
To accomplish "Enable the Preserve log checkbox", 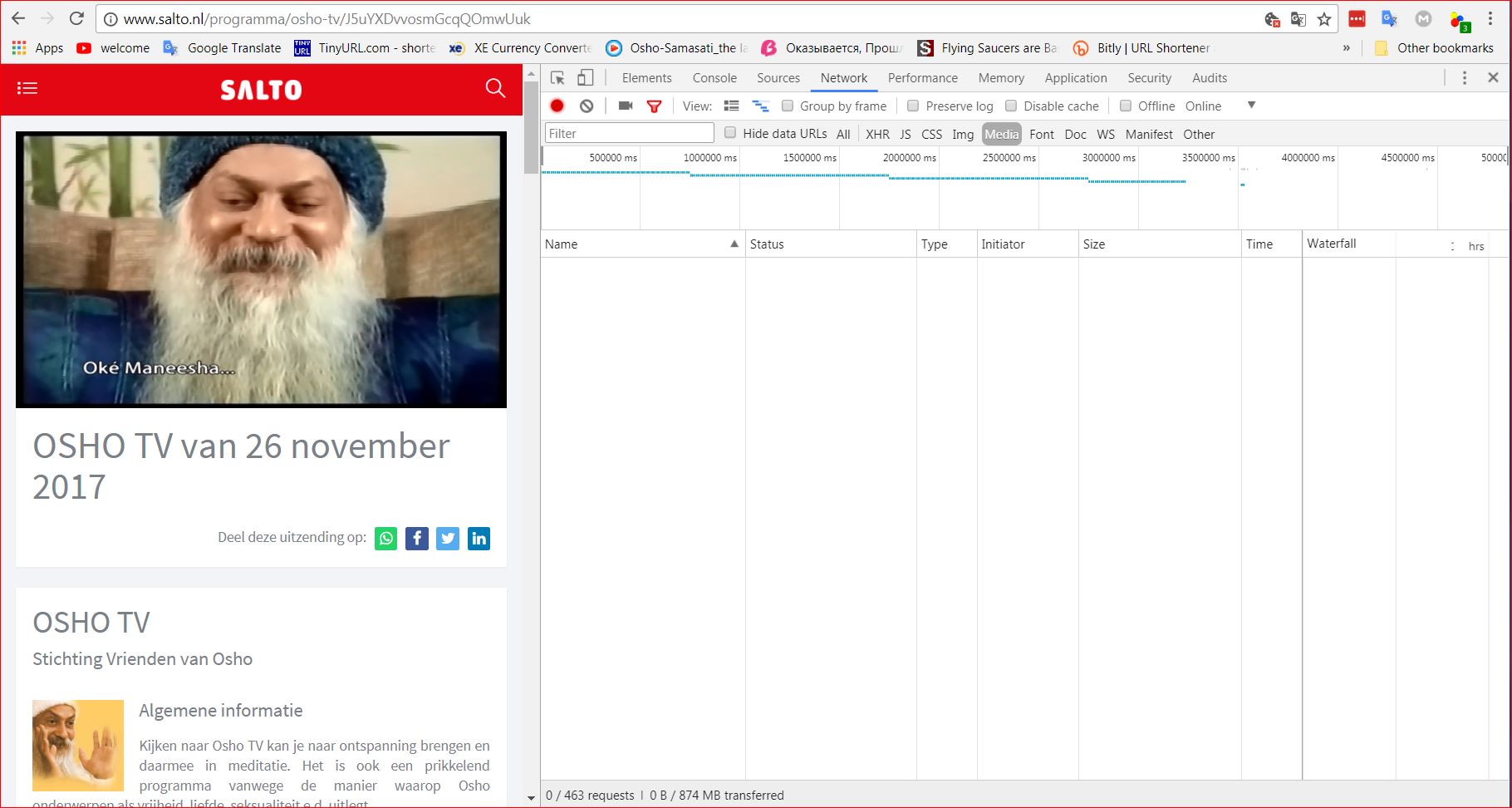I will pyautogui.click(x=913, y=106).
